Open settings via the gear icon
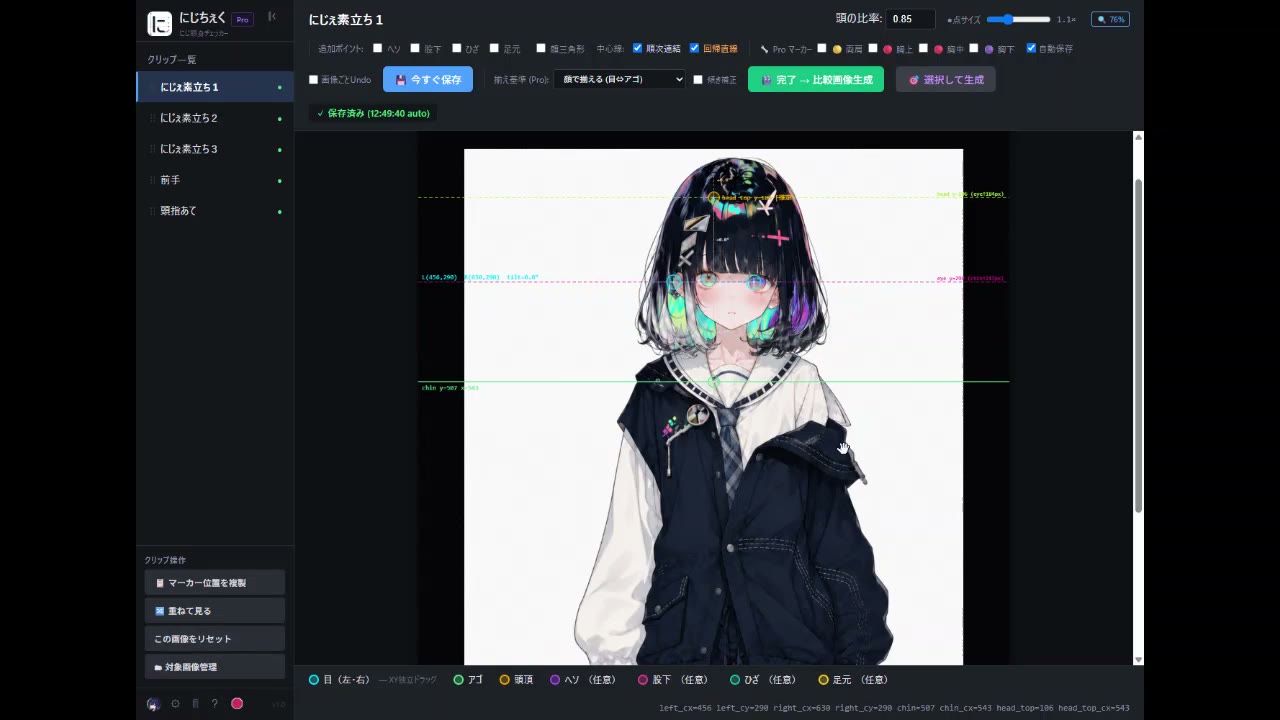Viewport: 1280px width, 720px height. coord(176,704)
